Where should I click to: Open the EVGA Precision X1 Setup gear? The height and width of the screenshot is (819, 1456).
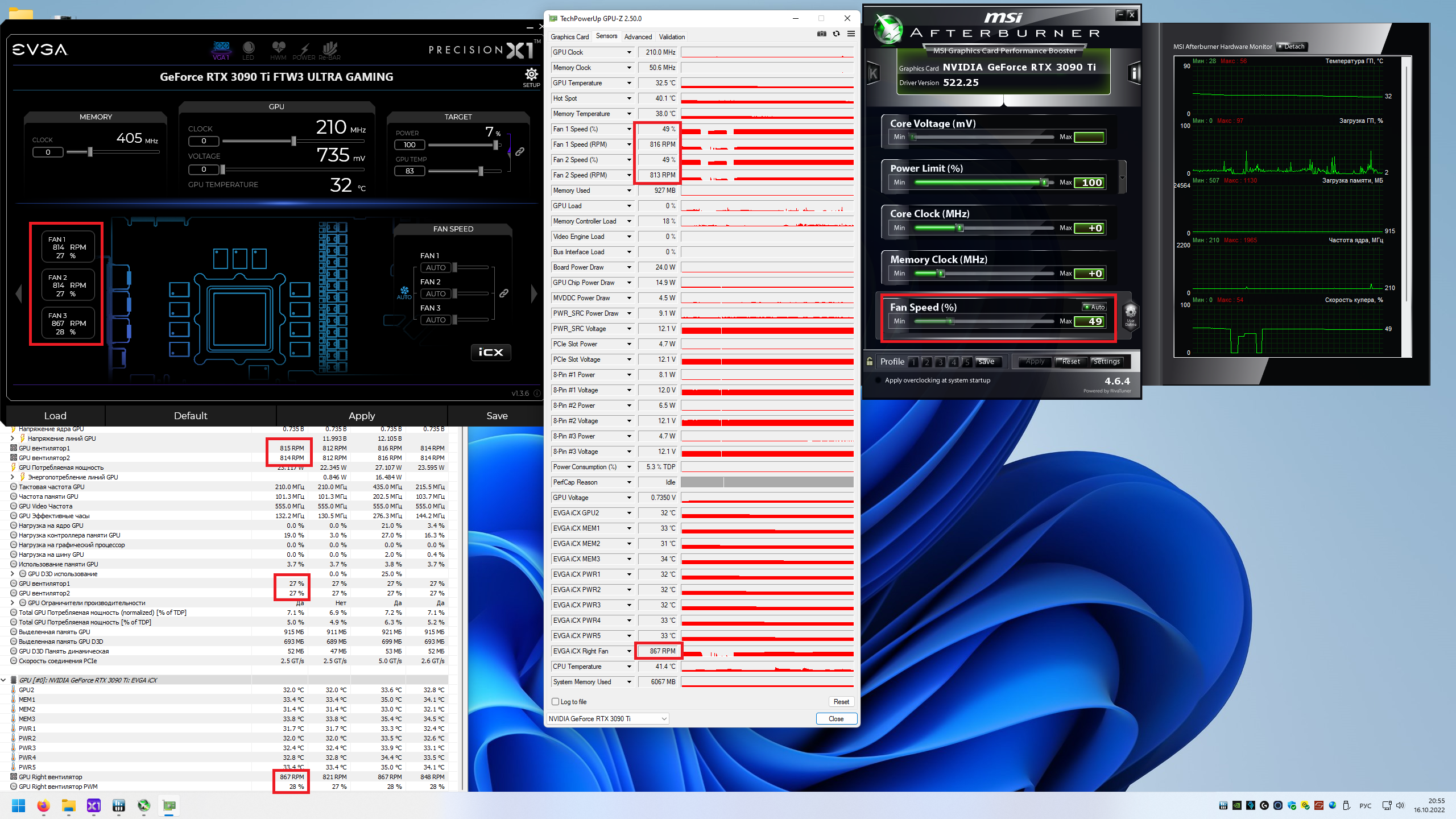pyautogui.click(x=531, y=75)
